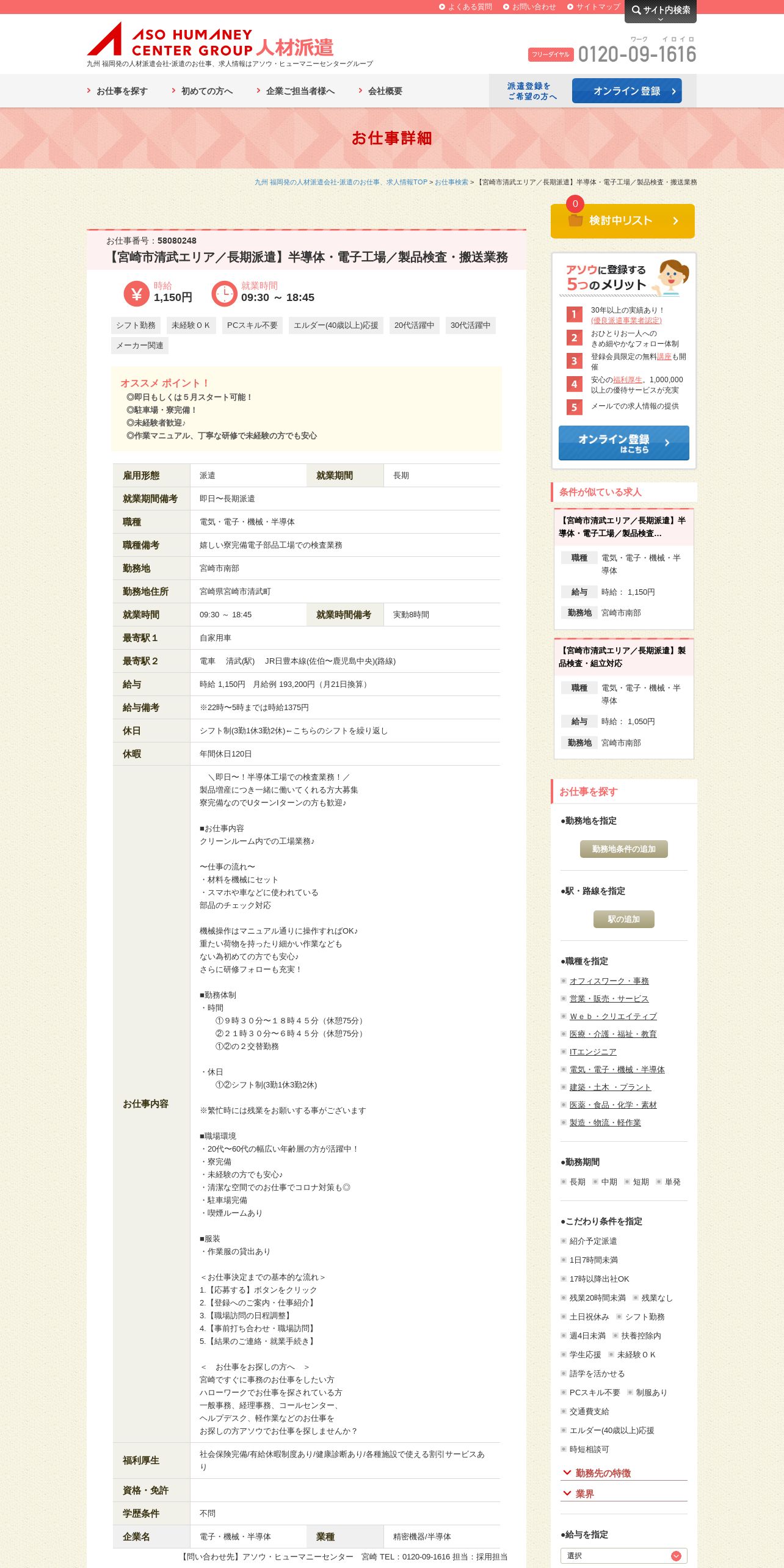The image size is (784, 1568).
Task: Click the woman illustration in メリット banner
Action: pos(671,278)
